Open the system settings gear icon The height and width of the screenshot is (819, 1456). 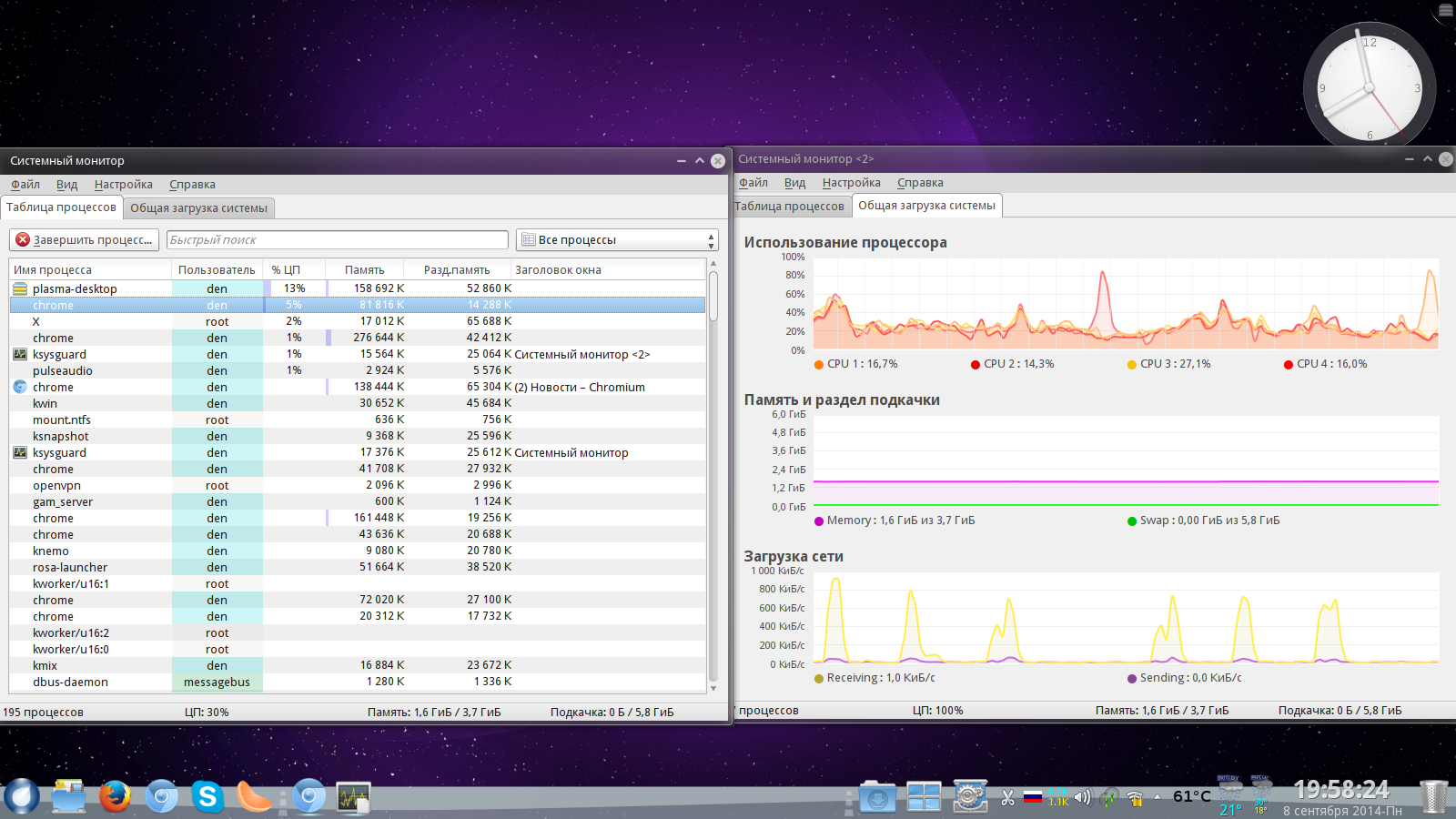[970, 797]
